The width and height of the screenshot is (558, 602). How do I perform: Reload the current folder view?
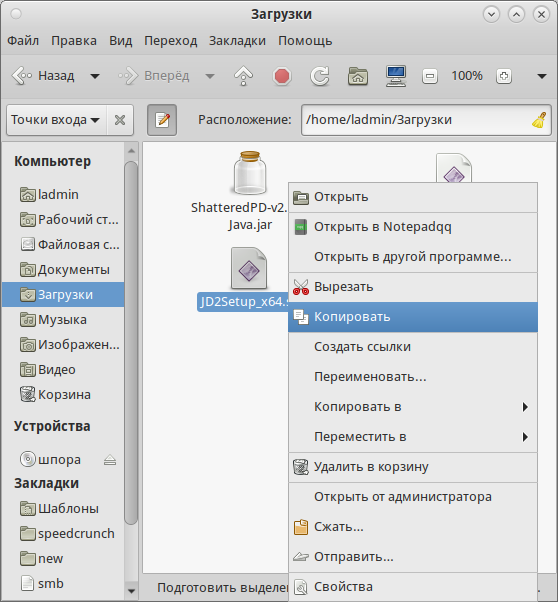tap(320, 76)
